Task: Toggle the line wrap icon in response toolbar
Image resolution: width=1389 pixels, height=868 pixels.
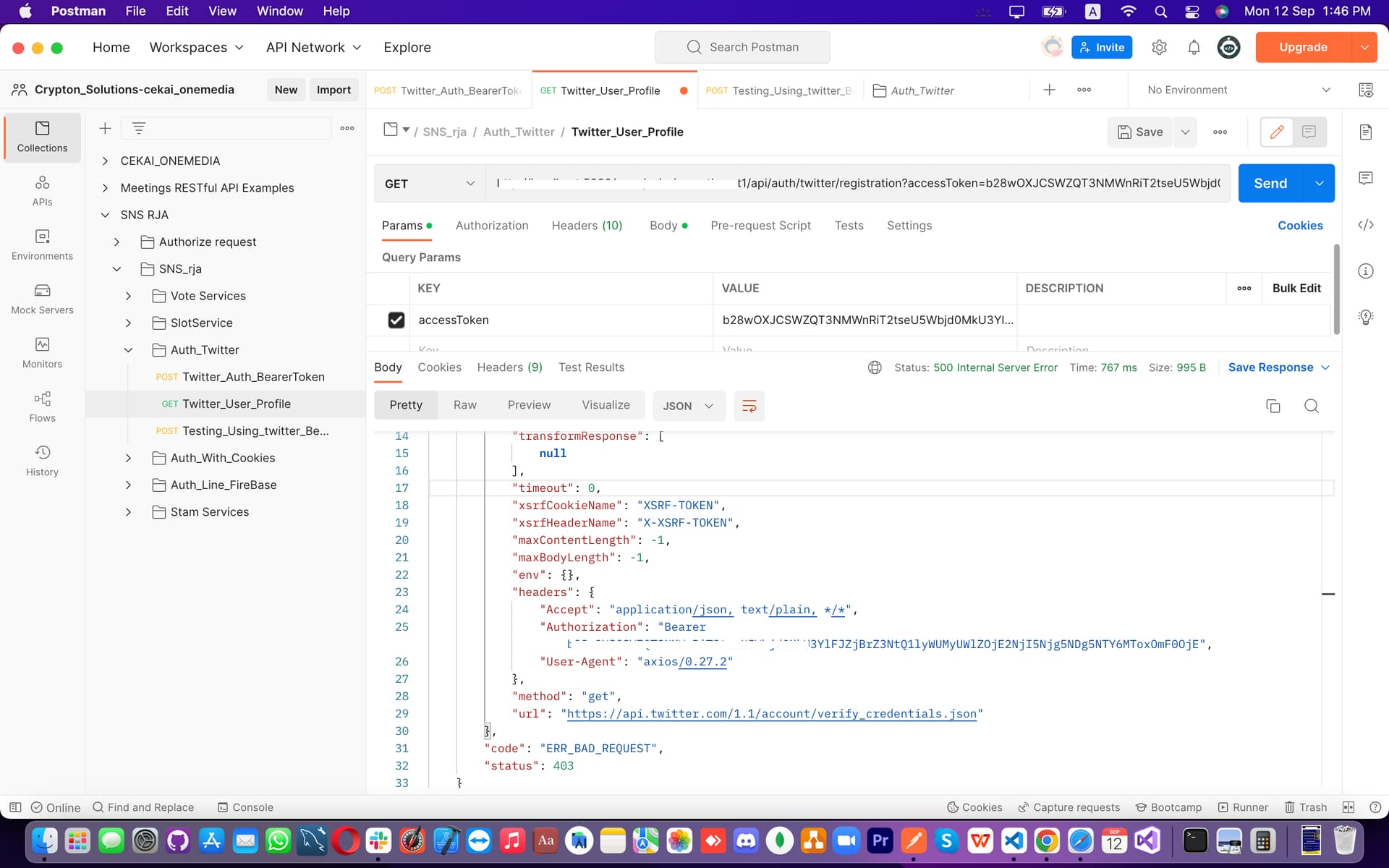Action: 749,406
